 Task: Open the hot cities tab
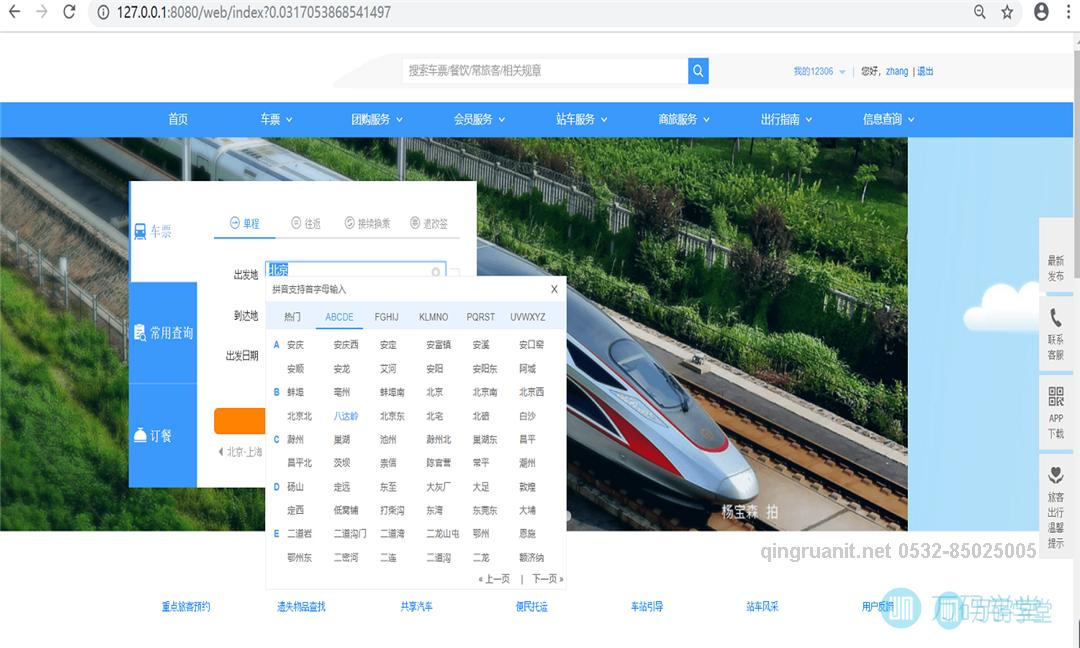click(x=291, y=317)
